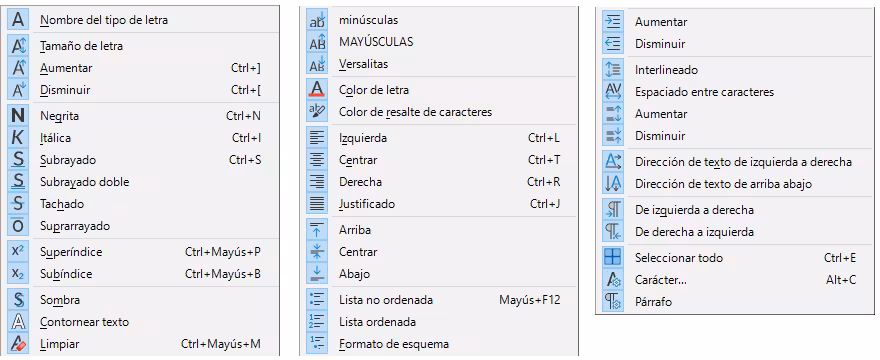Click the Itálica K icon
Screen dimensions: 880x360
click(19, 138)
